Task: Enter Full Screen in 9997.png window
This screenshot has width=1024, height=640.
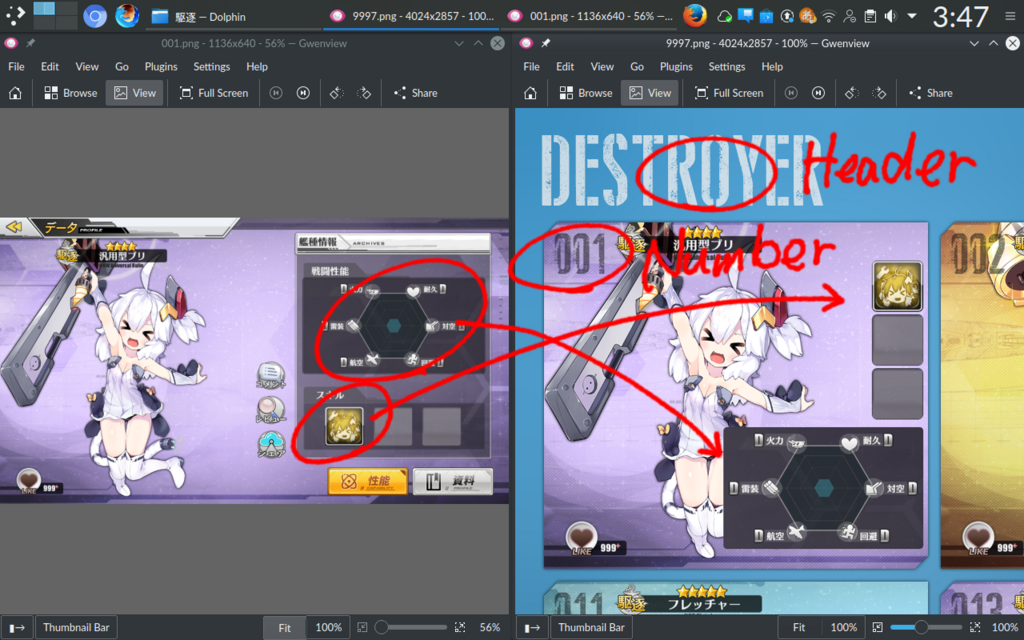Action: pyautogui.click(x=729, y=93)
